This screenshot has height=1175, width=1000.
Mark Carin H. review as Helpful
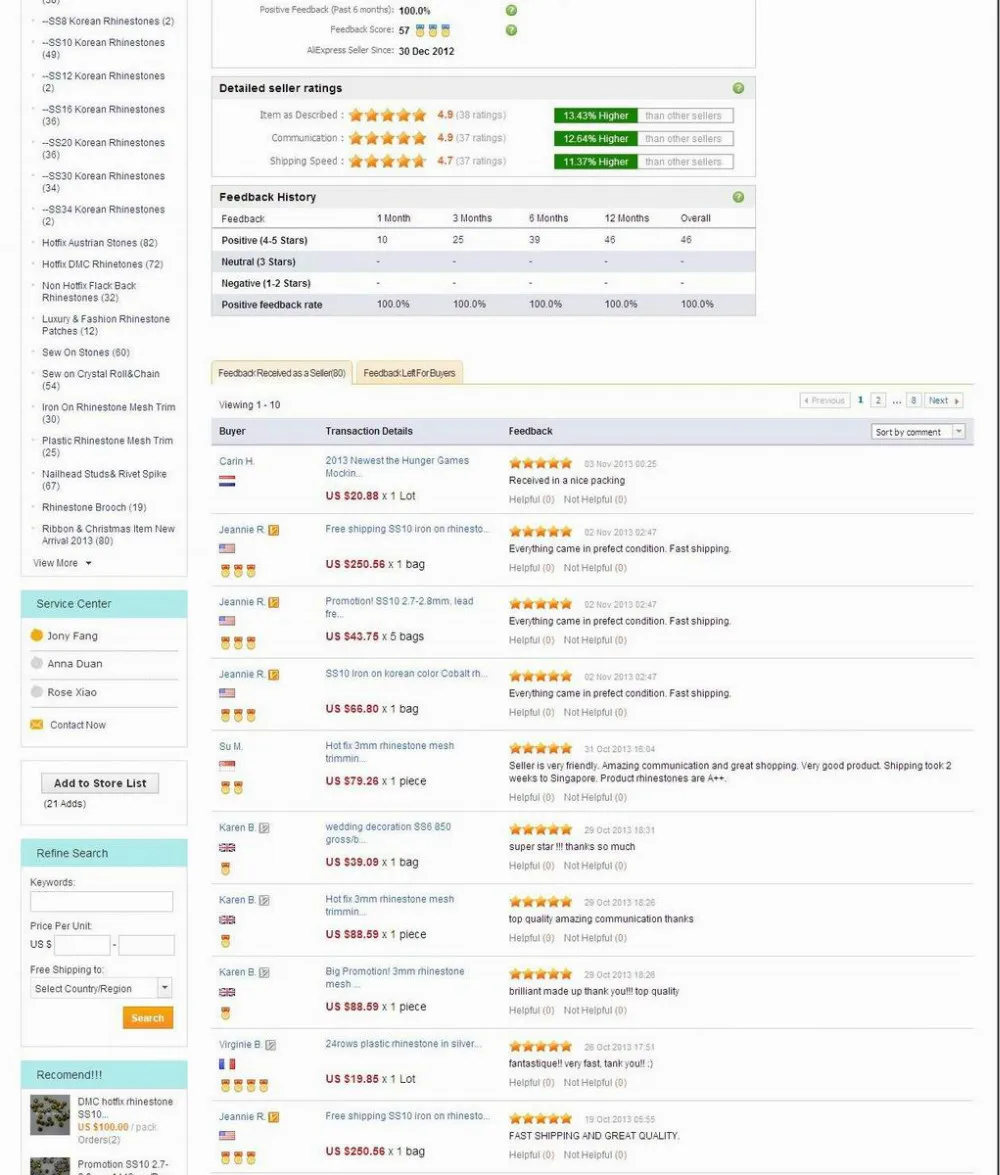pos(531,500)
